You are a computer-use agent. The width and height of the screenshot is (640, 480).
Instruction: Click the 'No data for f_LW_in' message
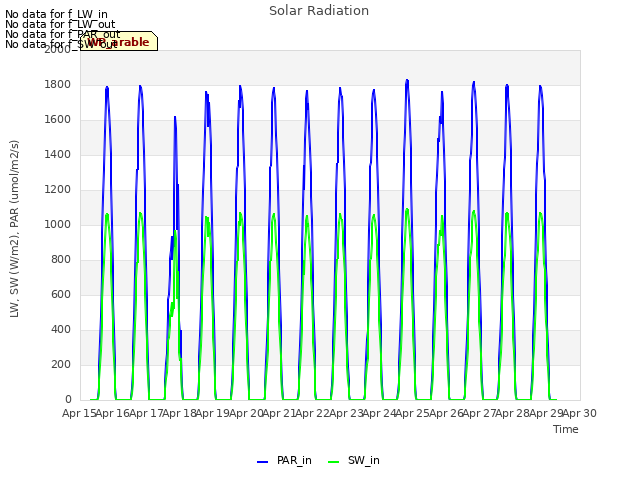coord(56,15)
